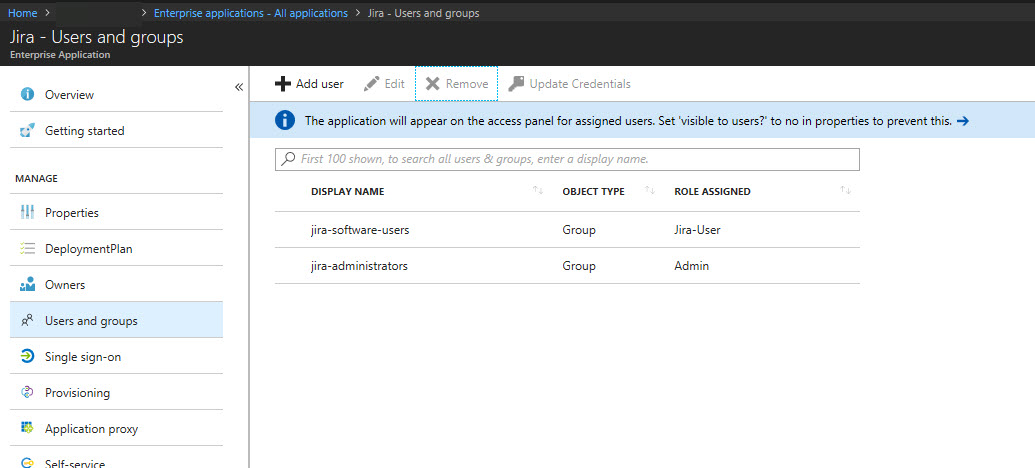Click the blue info icon in the banner
Image resolution: width=1035 pixels, height=468 pixels.
click(284, 120)
